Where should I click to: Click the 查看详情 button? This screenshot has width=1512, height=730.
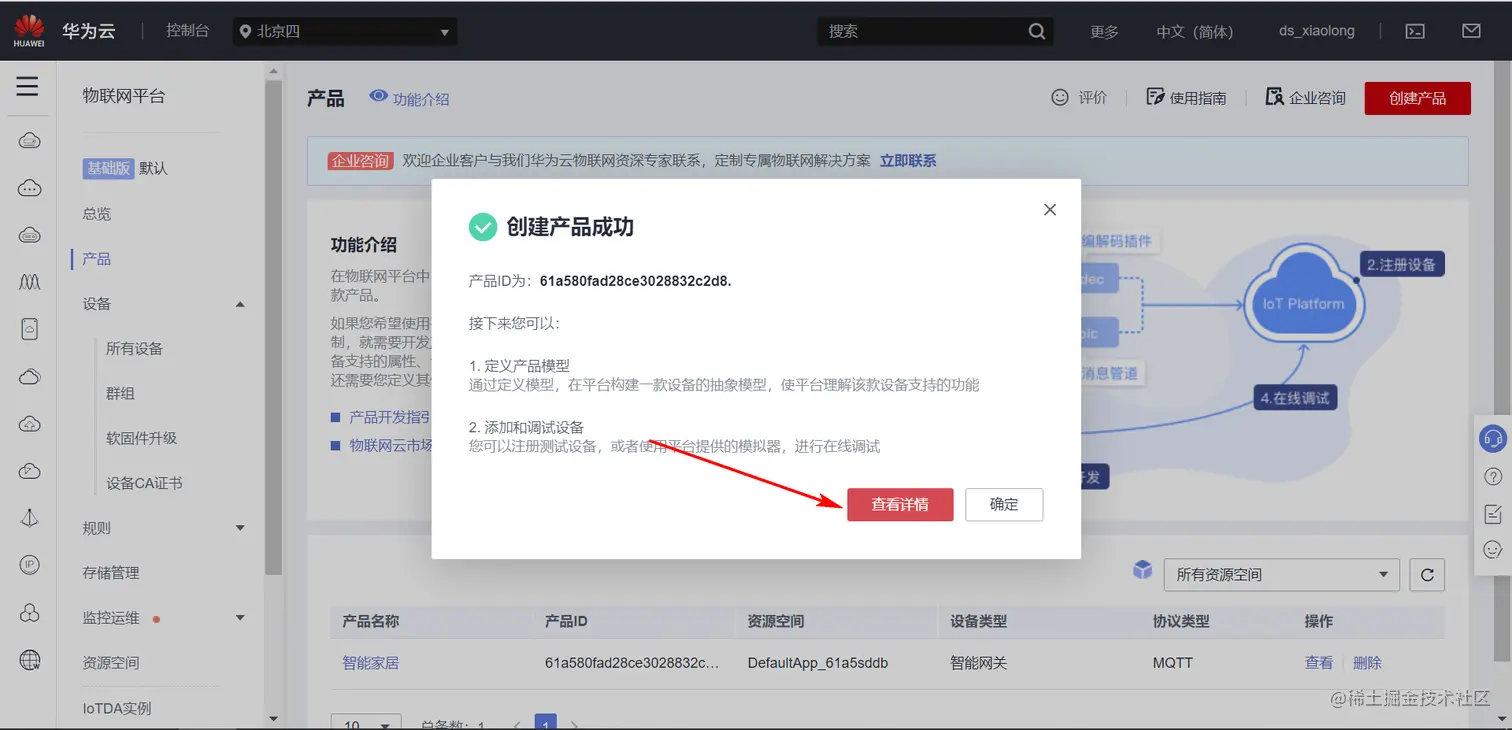pyautogui.click(x=900, y=505)
